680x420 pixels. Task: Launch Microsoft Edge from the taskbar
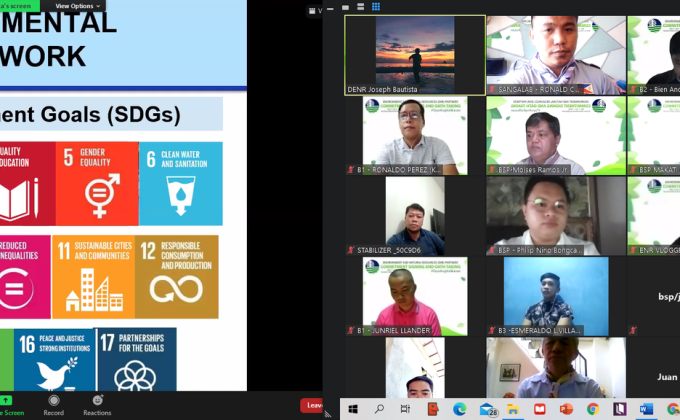(459, 409)
